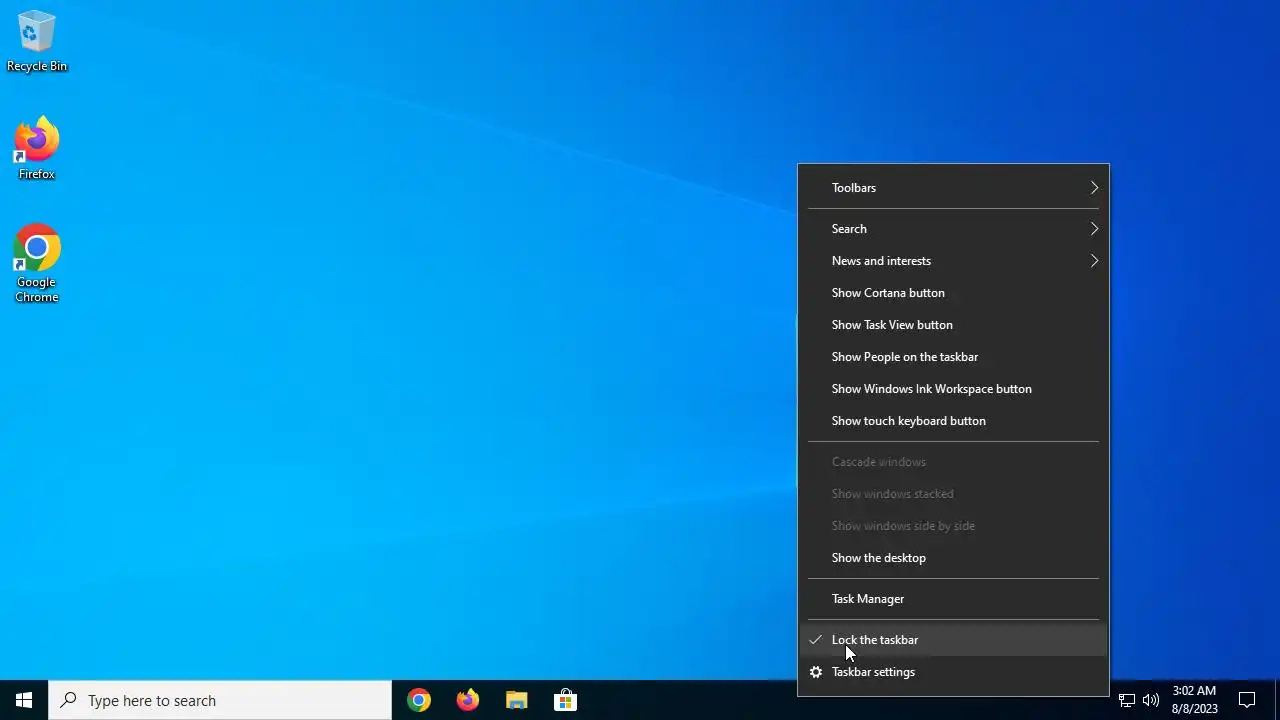
Task: Choose Show the desktop
Action: pos(953,558)
